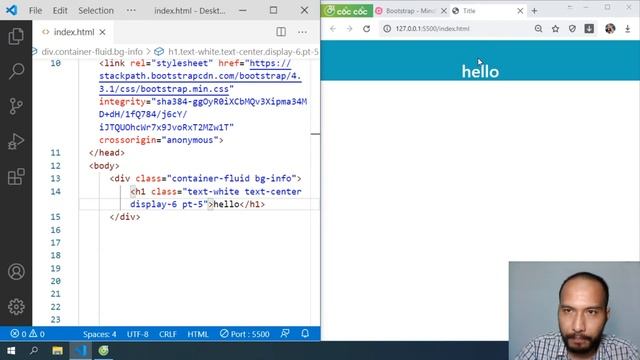Open errors and warnings status item
Viewport: 640px width, 360px height.
[x=27, y=334]
